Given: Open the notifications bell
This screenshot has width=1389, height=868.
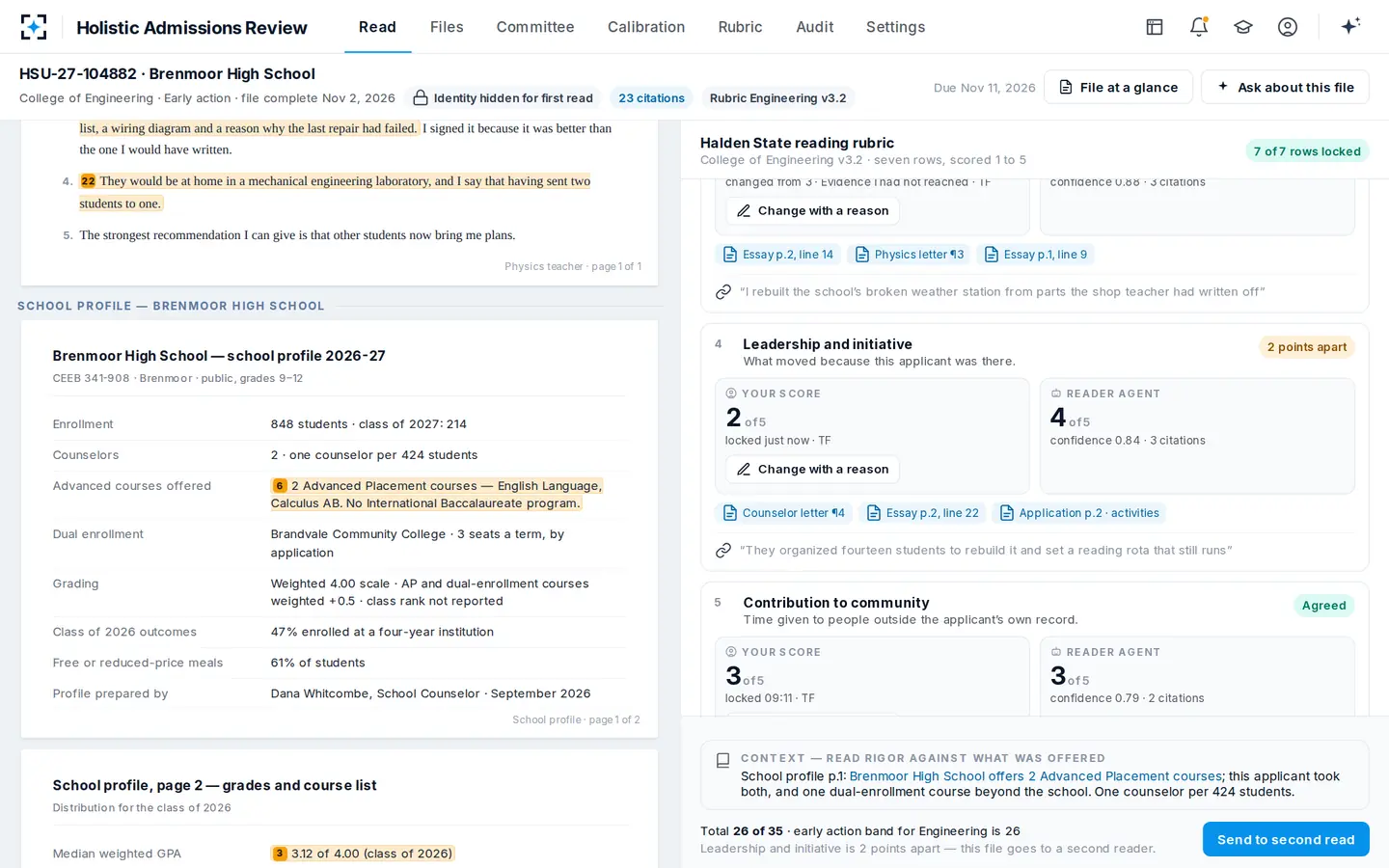Looking at the screenshot, I should (x=1199, y=27).
